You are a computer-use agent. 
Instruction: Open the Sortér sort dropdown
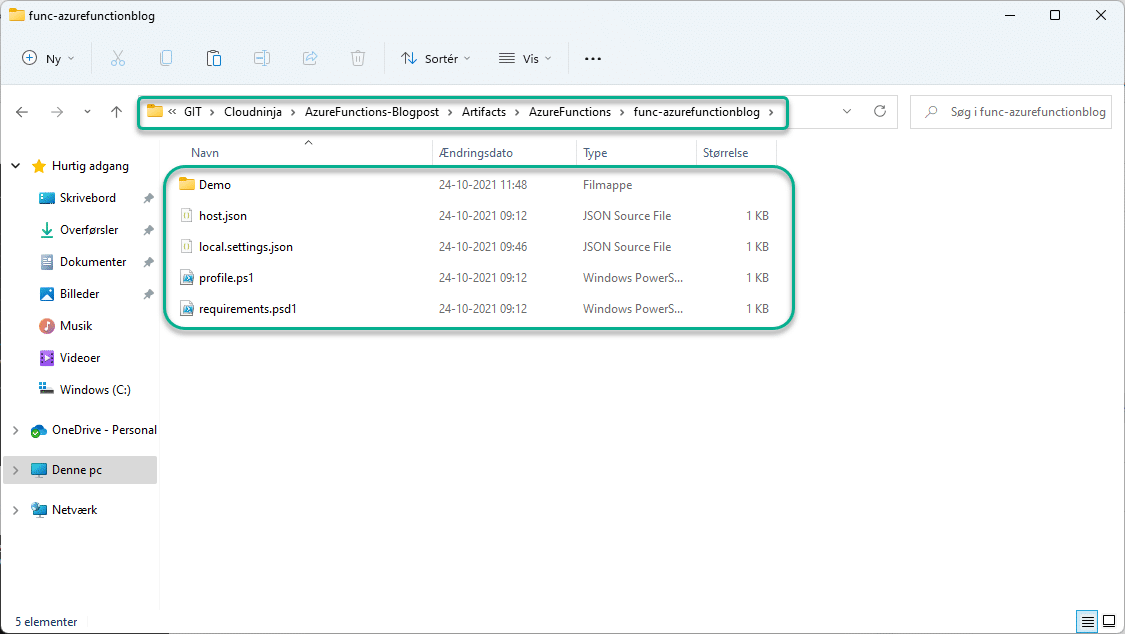coord(436,58)
